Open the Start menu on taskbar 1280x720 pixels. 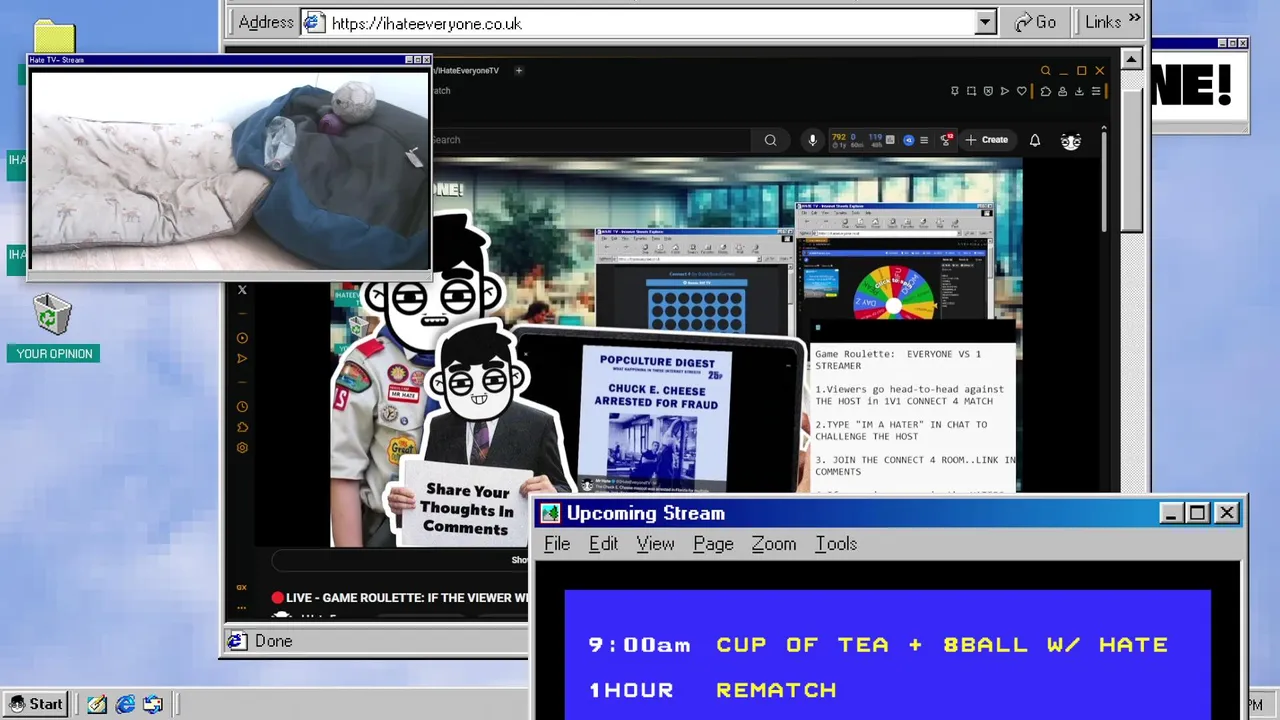[36, 704]
